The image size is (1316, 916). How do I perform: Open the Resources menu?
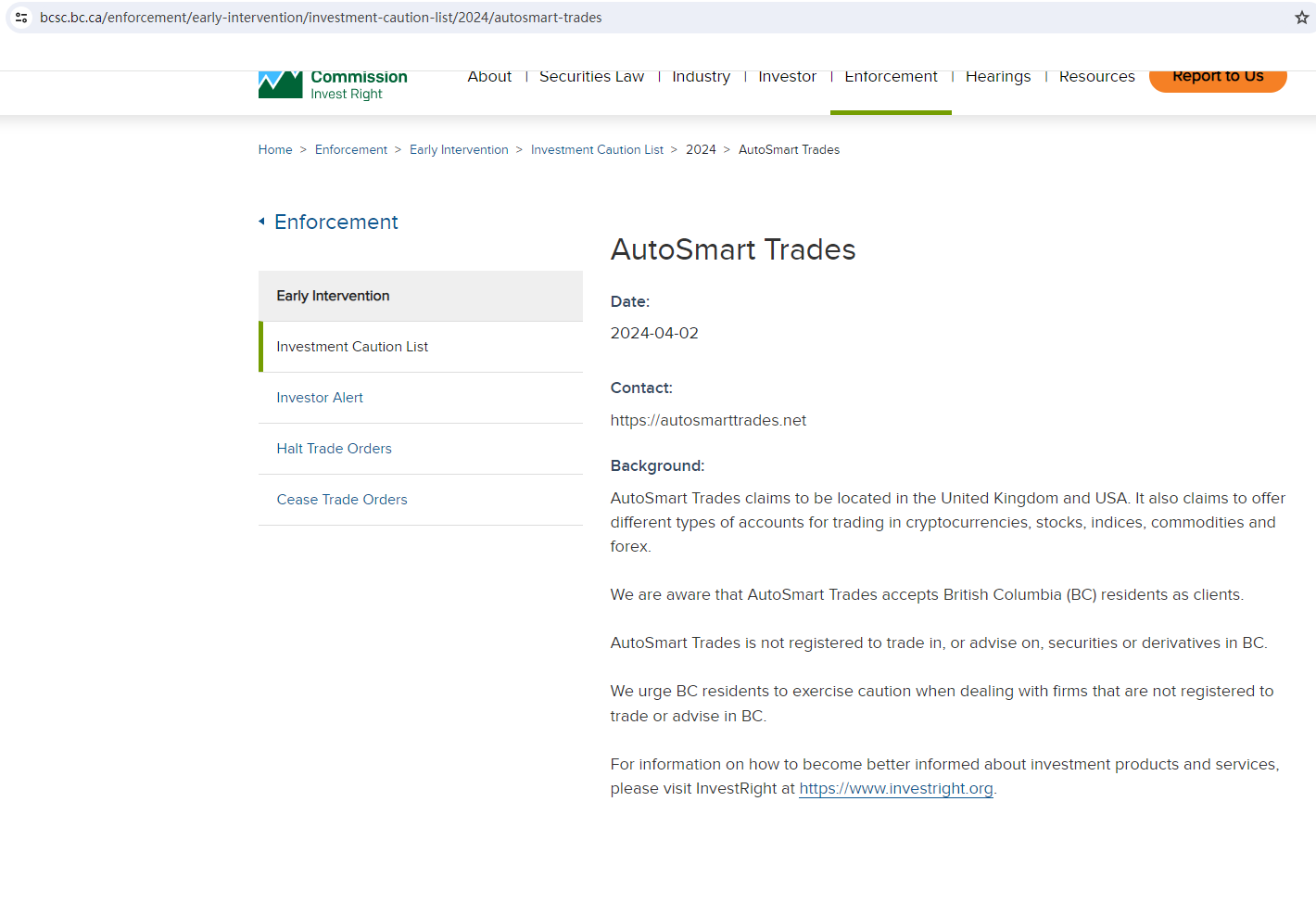click(1096, 77)
